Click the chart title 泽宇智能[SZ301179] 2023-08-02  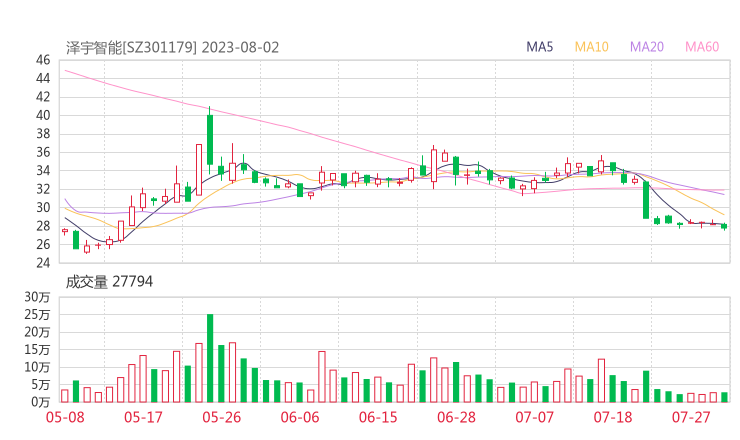click(172, 48)
